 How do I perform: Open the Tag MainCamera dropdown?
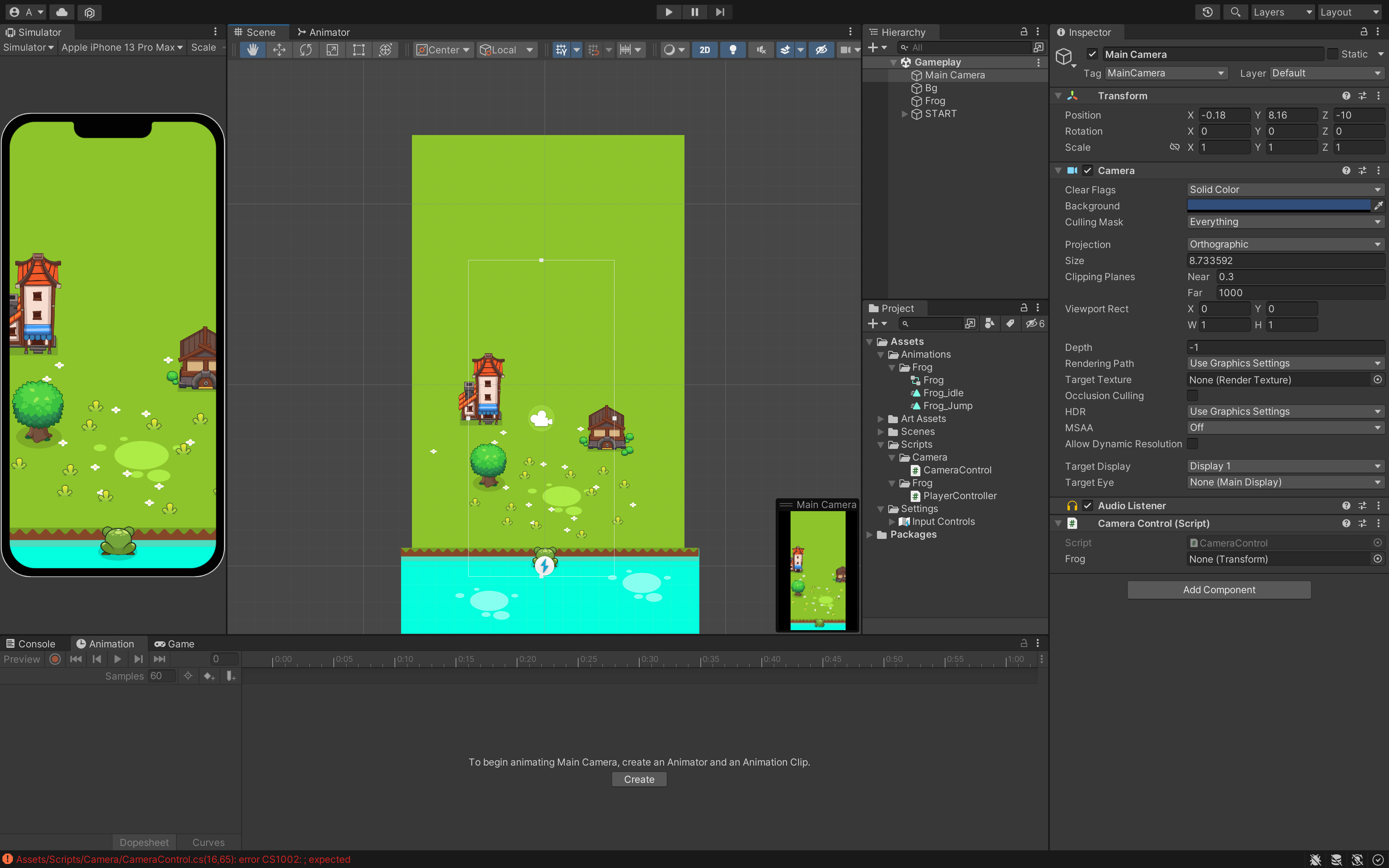tap(1166, 73)
